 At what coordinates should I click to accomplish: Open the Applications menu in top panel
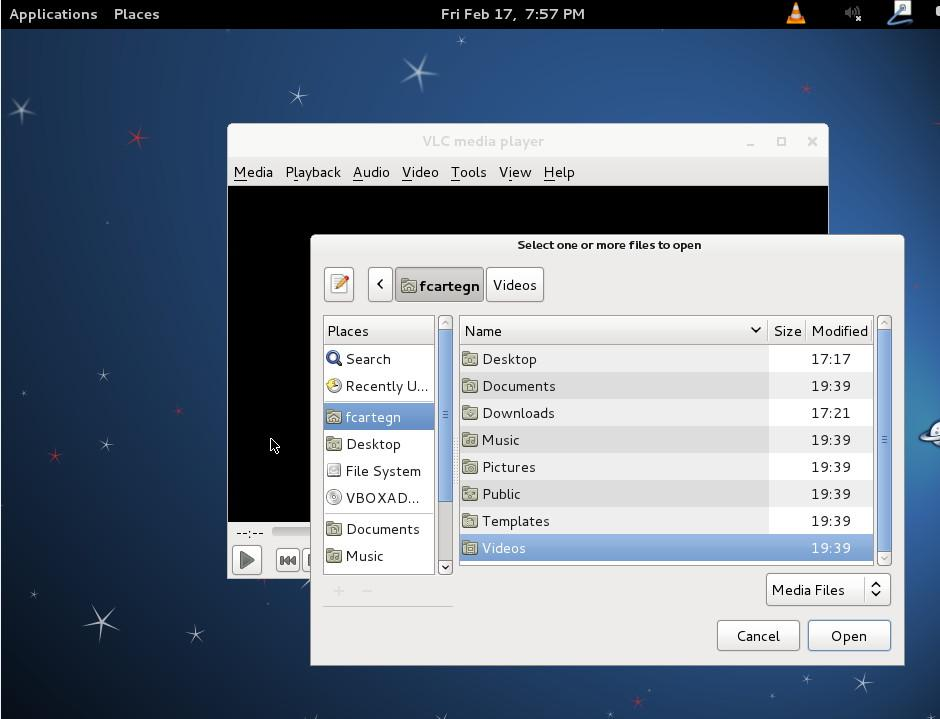click(53, 14)
